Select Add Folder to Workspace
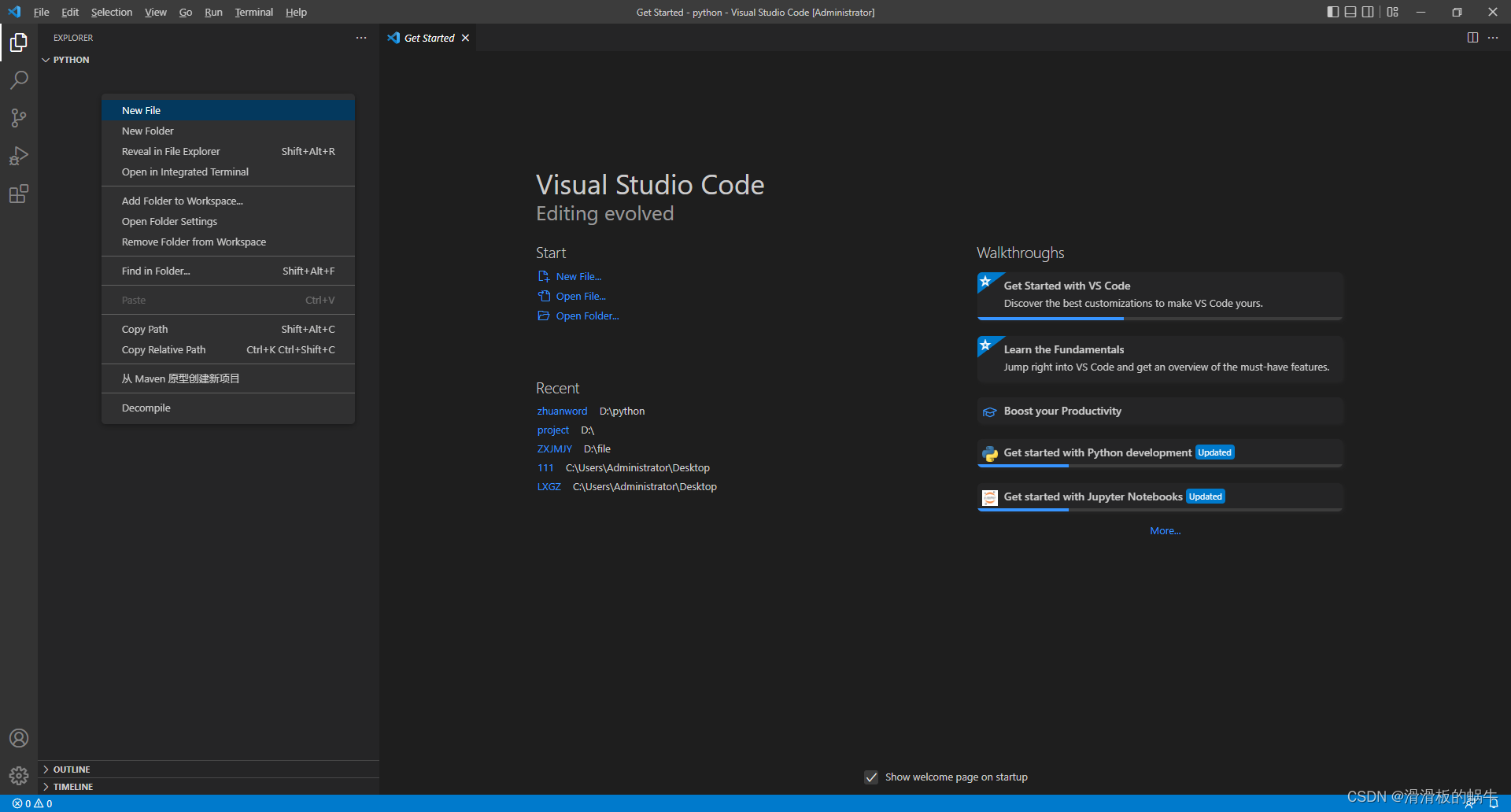The width and height of the screenshot is (1511, 812). pos(228,201)
